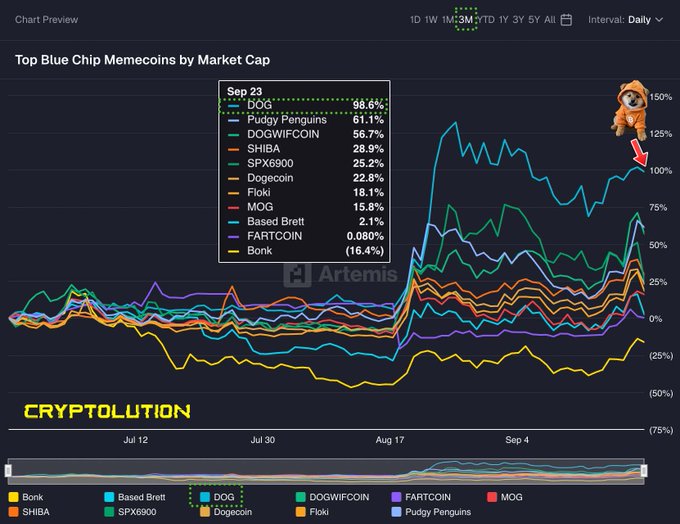
Task: Click the Sep 4 x-axis label
Action: (517, 440)
